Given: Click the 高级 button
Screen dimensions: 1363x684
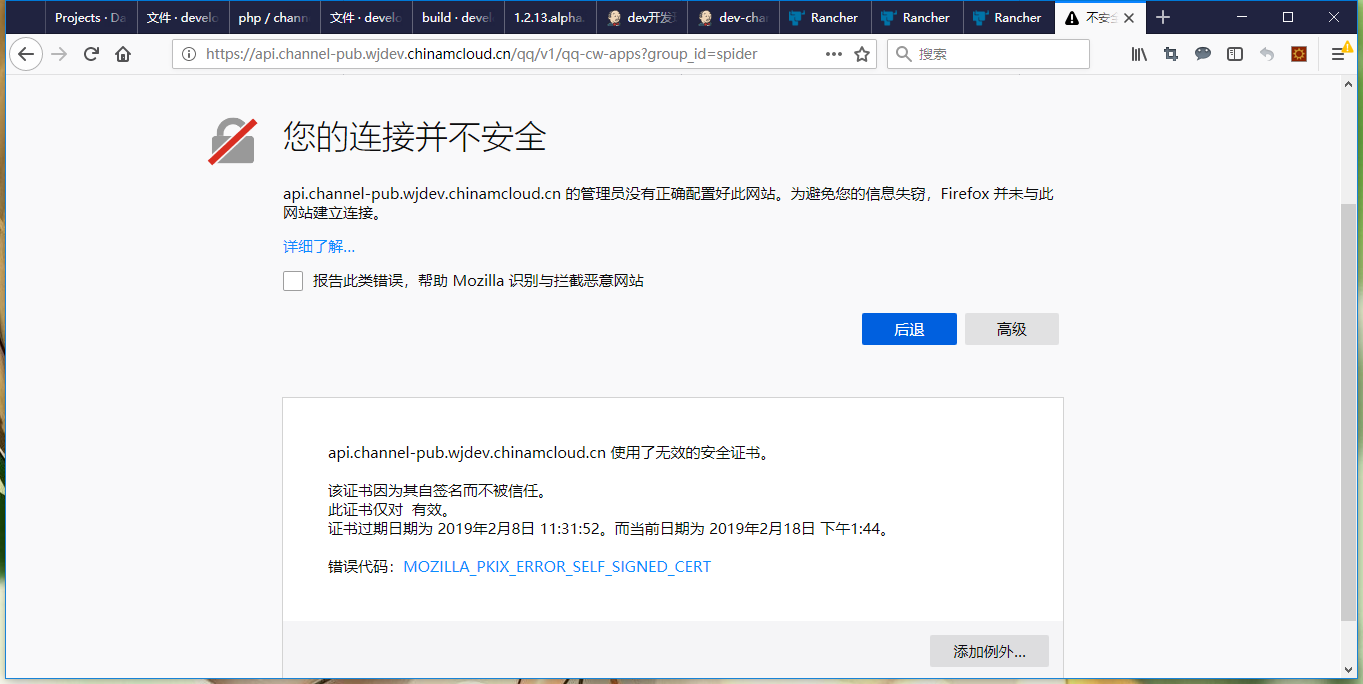Looking at the screenshot, I should (1012, 329).
